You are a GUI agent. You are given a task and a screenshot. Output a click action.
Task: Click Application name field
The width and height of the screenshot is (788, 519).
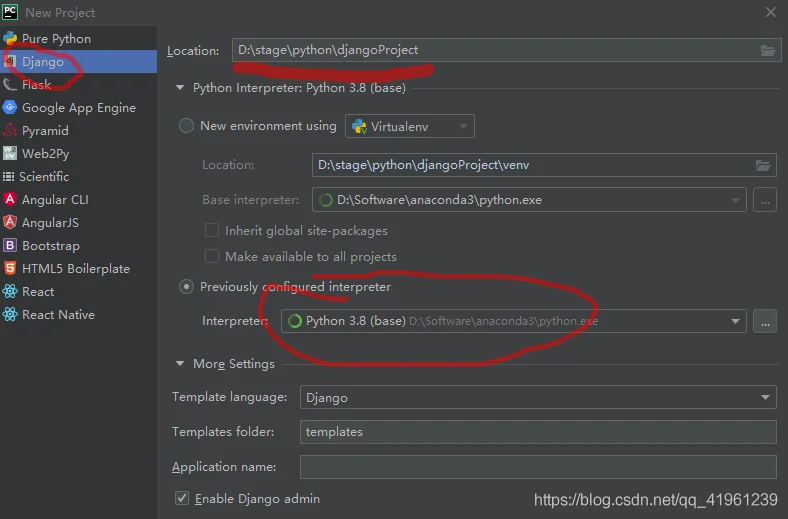tap(538, 467)
